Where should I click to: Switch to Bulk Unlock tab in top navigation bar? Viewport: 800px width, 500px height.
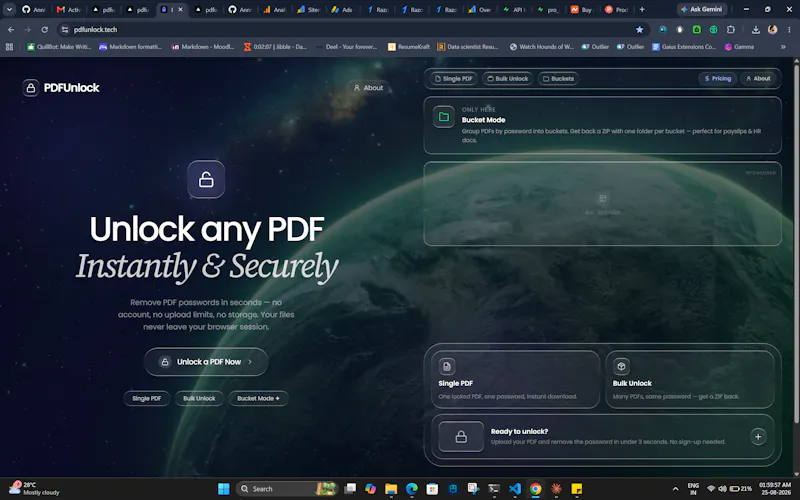(x=508, y=79)
